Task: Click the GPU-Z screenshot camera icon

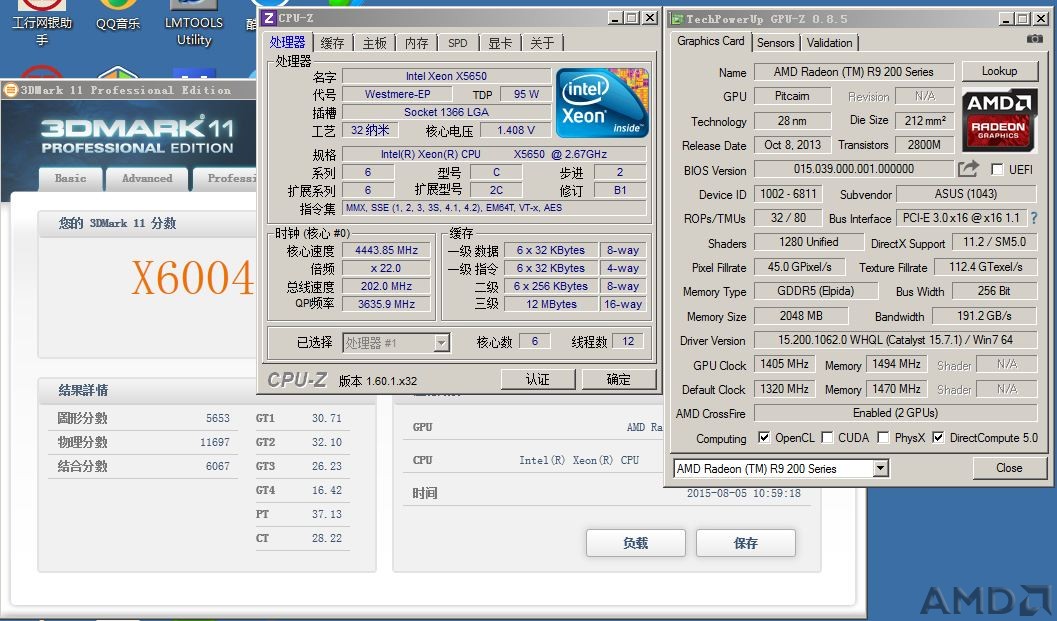Action: click(1034, 39)
